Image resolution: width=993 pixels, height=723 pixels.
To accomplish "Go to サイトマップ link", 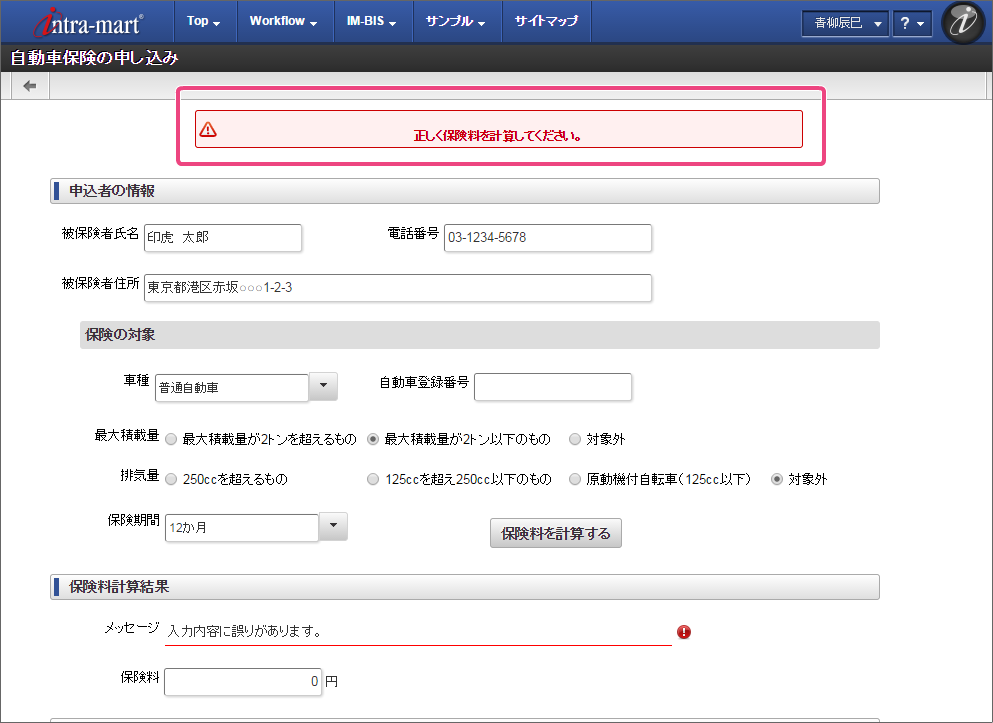I will click(546, 21).
